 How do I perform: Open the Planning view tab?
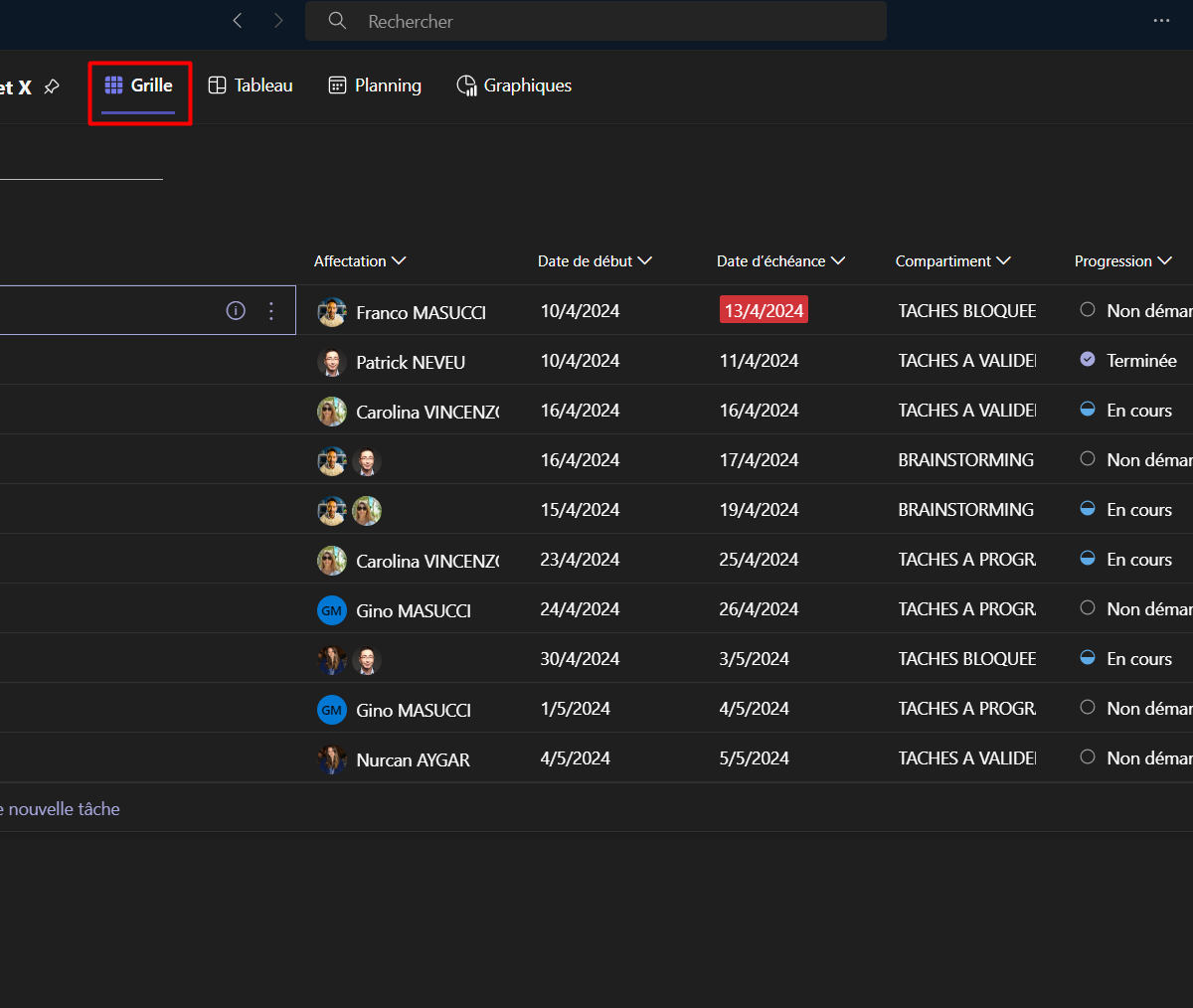coord(375,85)
